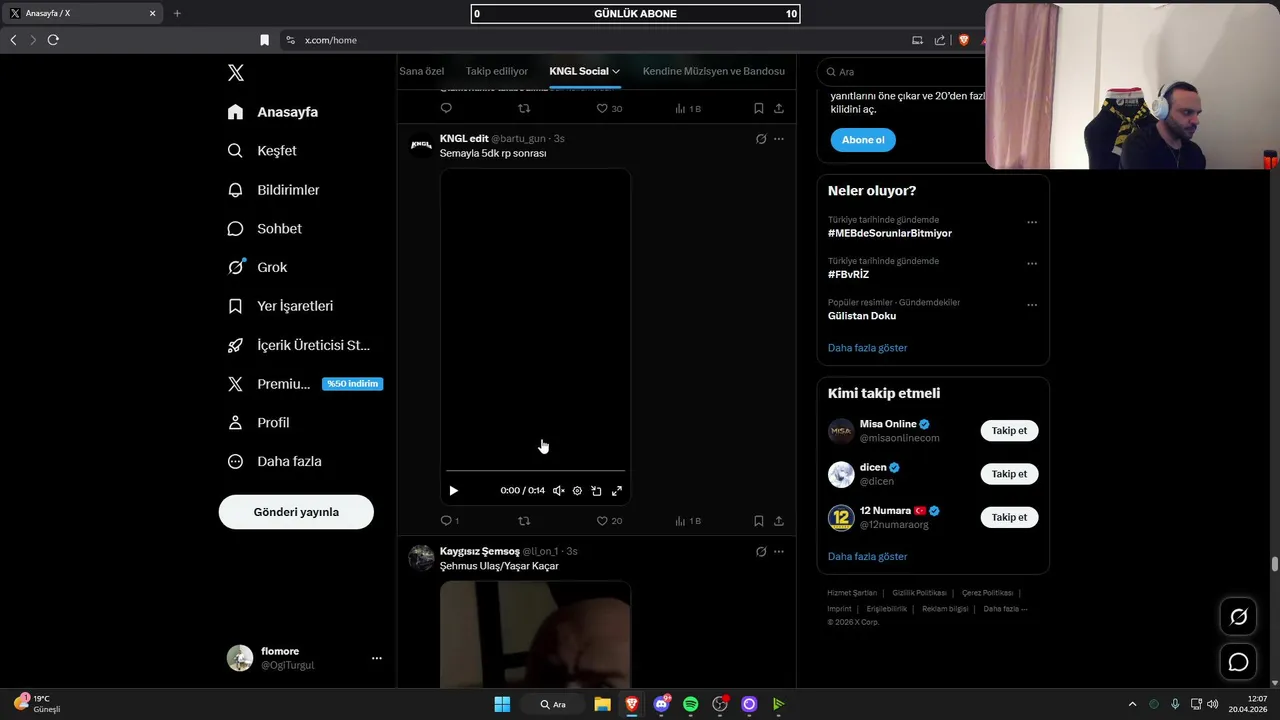Reload the page in browser
The width and height of the screenshot is (1280, 720).
click(53, 40)
